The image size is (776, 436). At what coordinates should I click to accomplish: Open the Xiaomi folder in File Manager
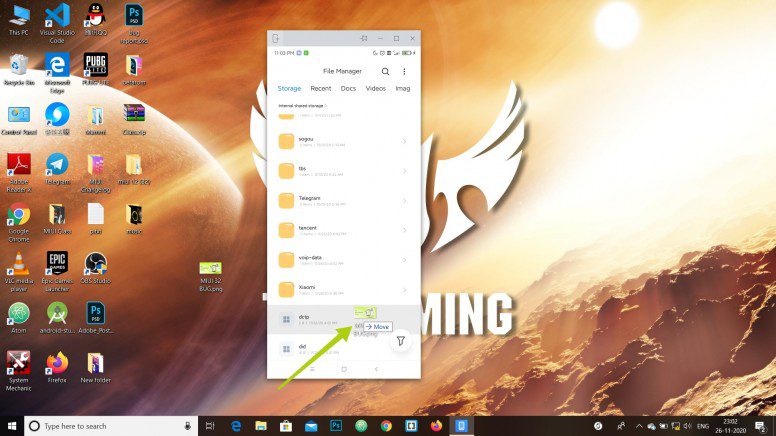[344, 290]
